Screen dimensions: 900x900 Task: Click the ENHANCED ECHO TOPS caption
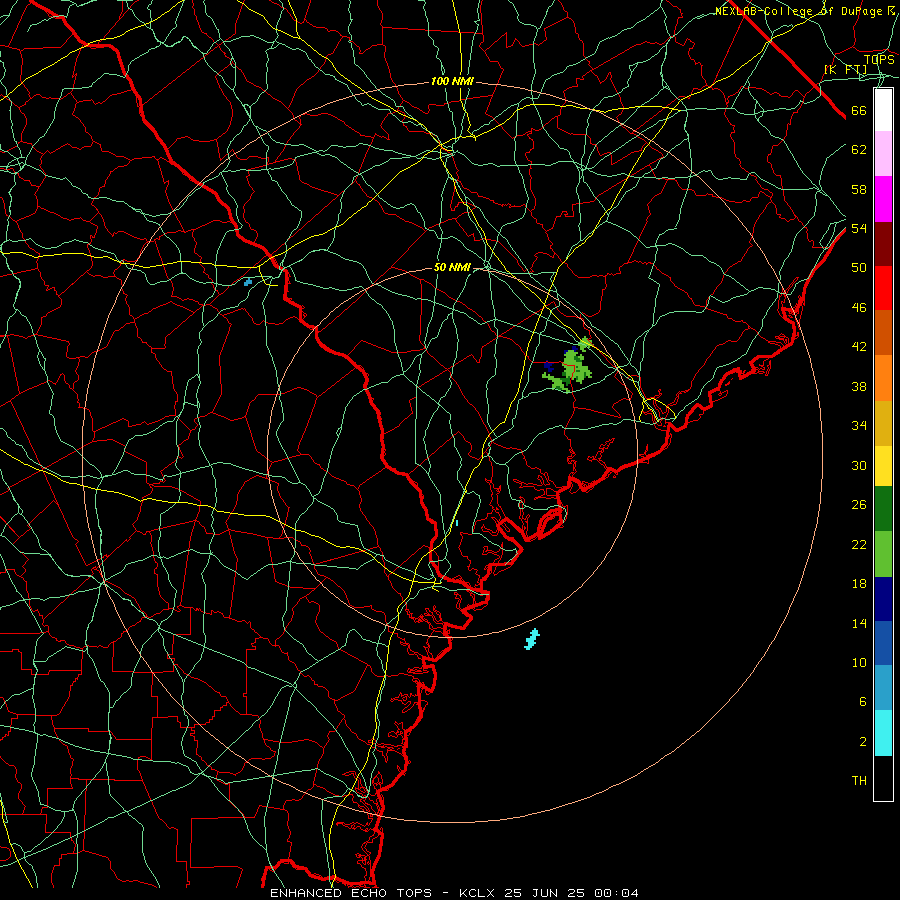point(351,893)
